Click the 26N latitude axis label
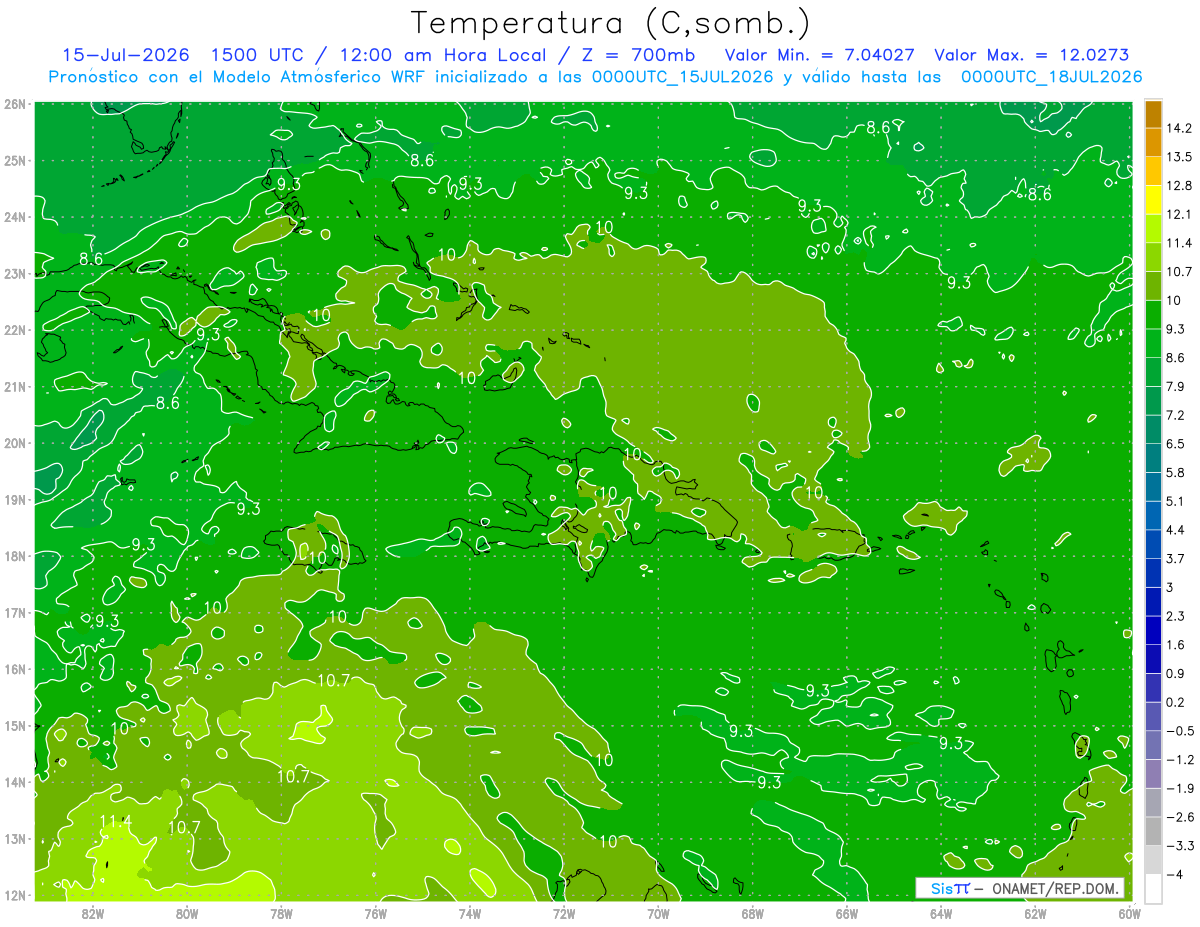The width and height of the screenshot is (1200, 927). [14, 103]
